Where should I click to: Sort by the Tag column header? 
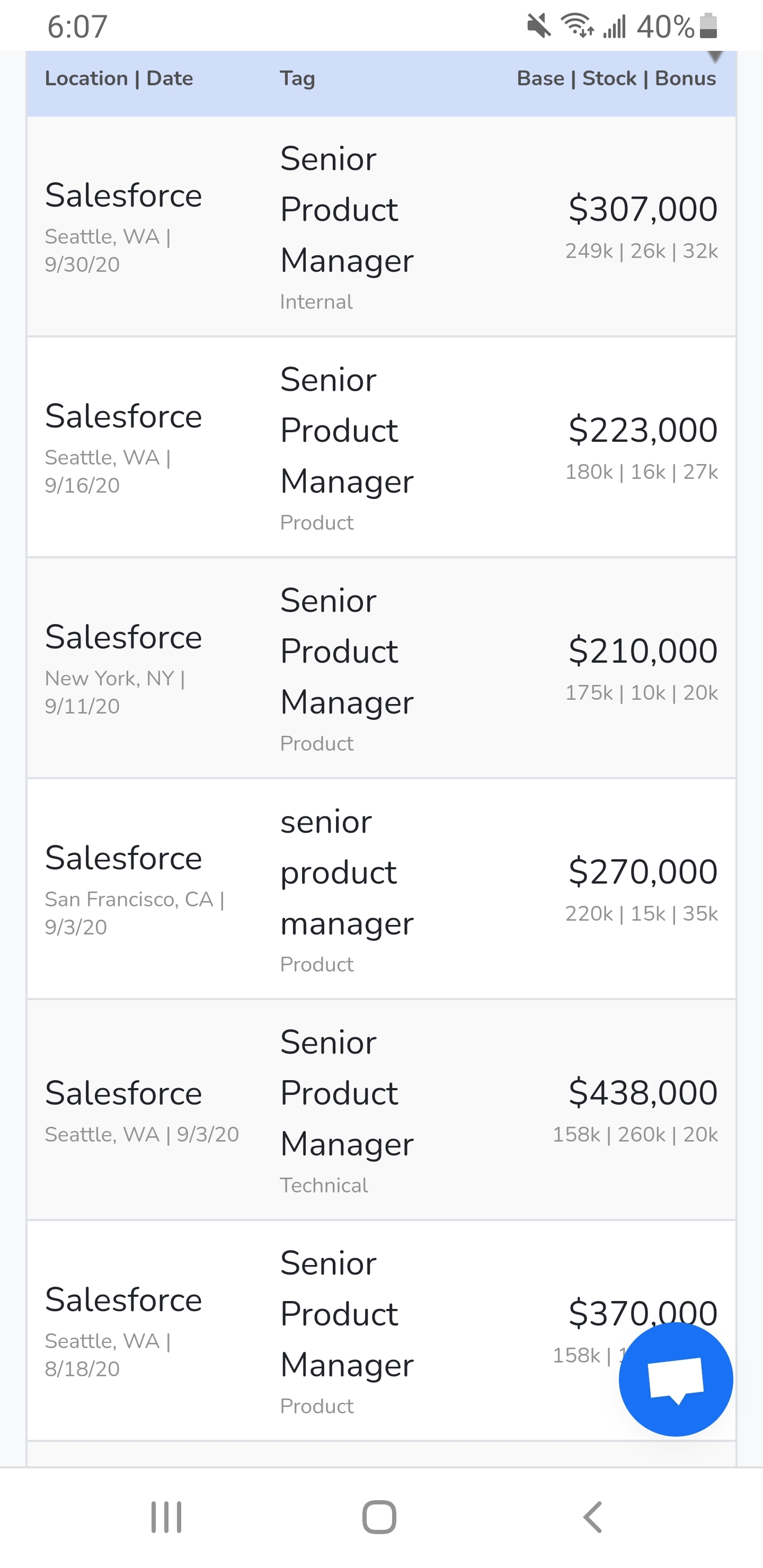297,78
